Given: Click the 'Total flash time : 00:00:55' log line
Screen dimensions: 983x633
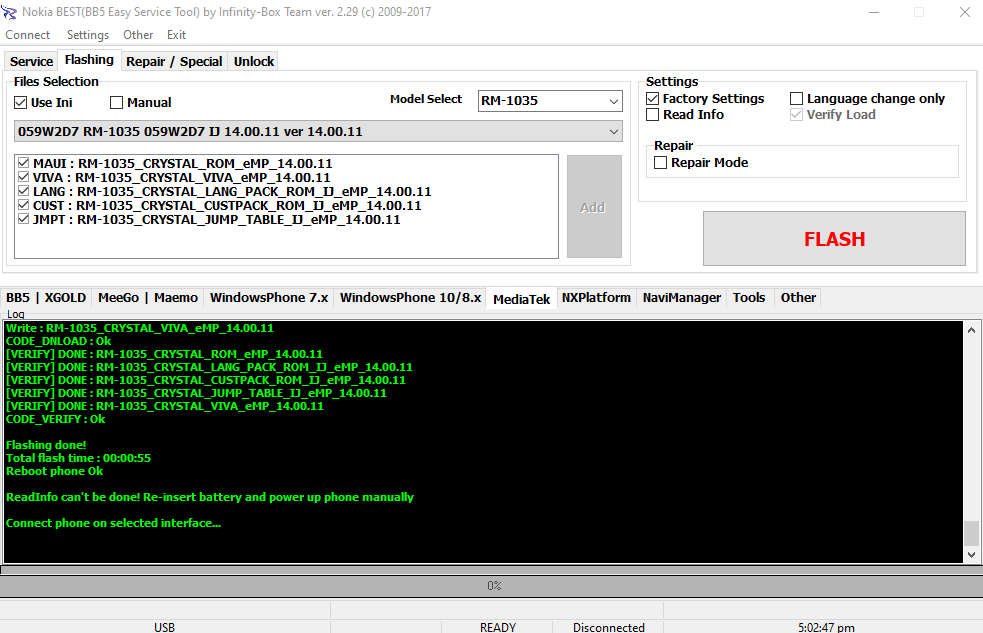Looking at the screenshot, I should [x=78, y=458].
